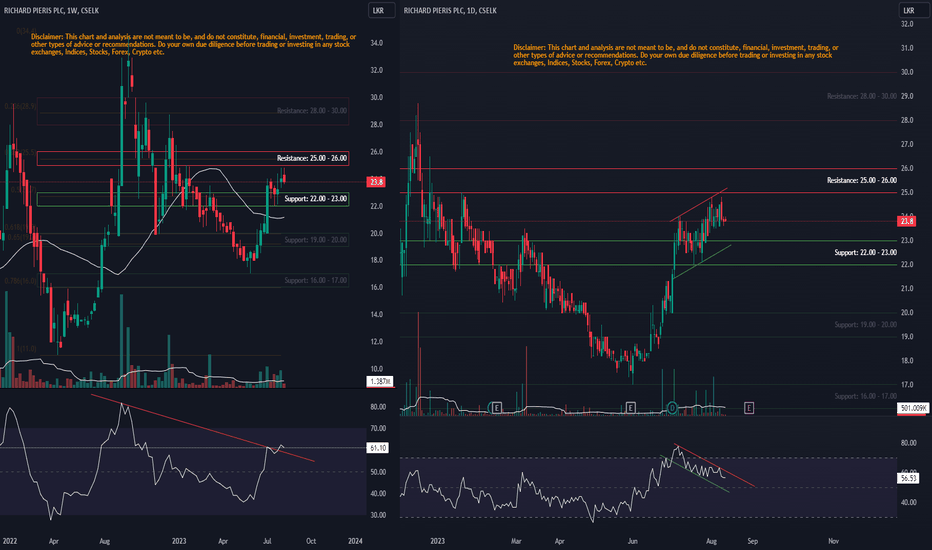Click the red 23.8 price label on daily axis
The image size is (932, 550).
pos(906,221)
